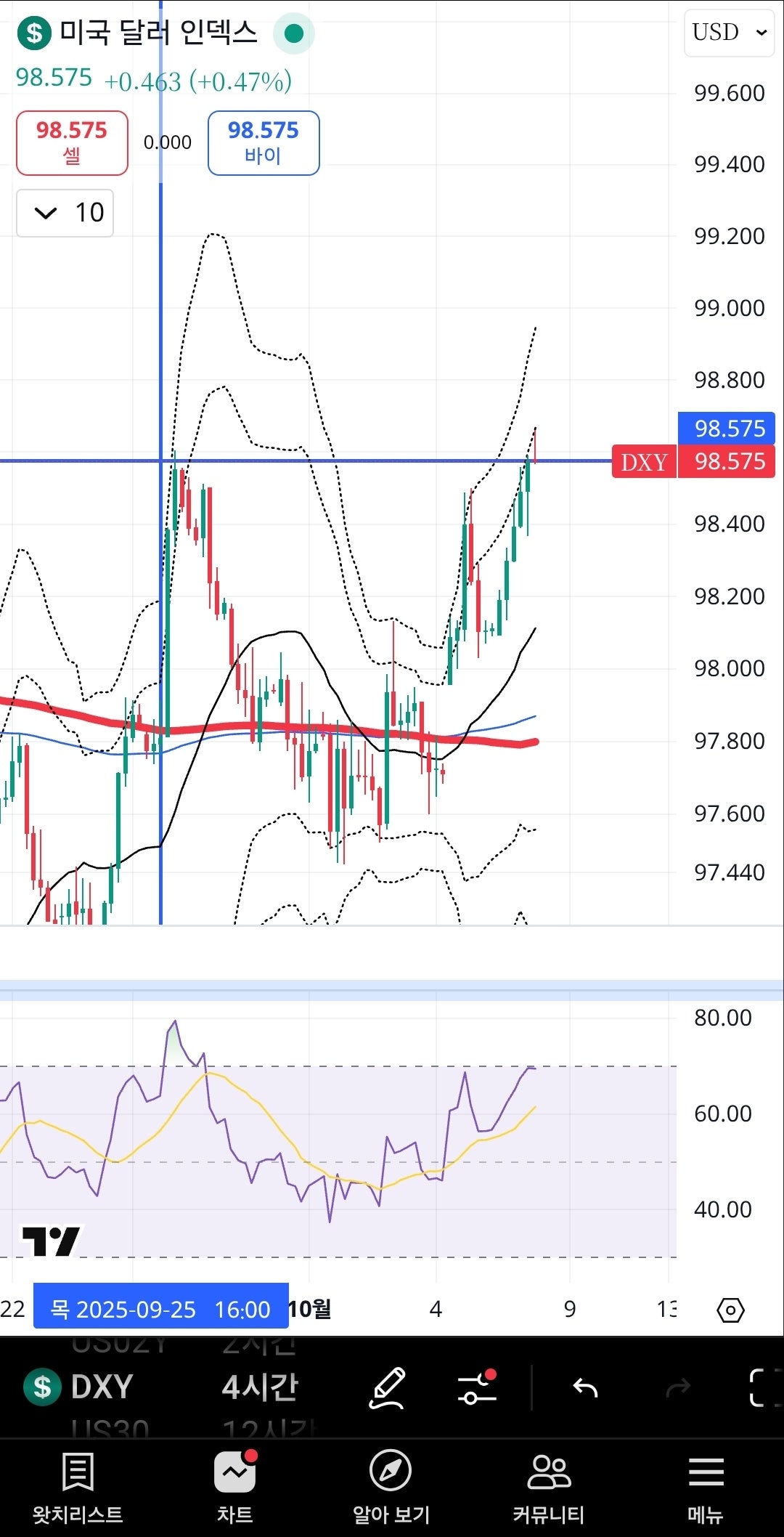Screen dimensions: 784x1537
Task: Tap the undo arrow icon
Action: (585, 1388)
